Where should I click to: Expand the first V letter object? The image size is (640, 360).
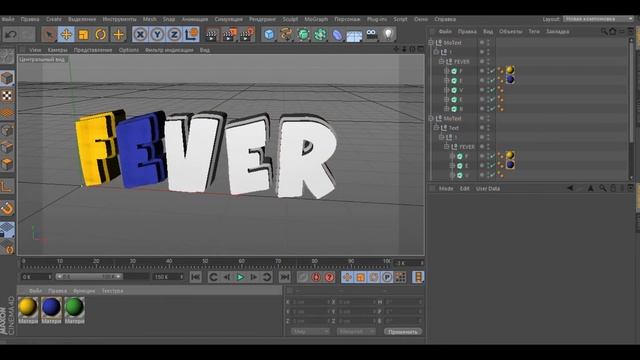(447, 90)
